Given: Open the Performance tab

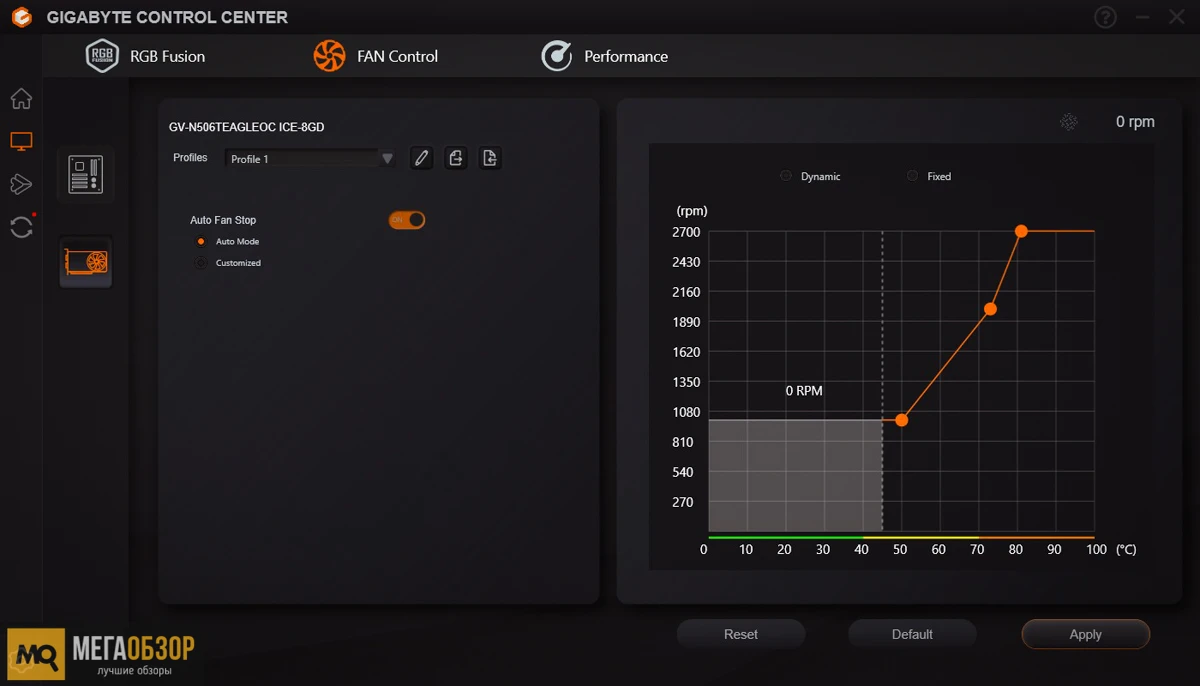Looking at the screenshot, I should [605, 56].
